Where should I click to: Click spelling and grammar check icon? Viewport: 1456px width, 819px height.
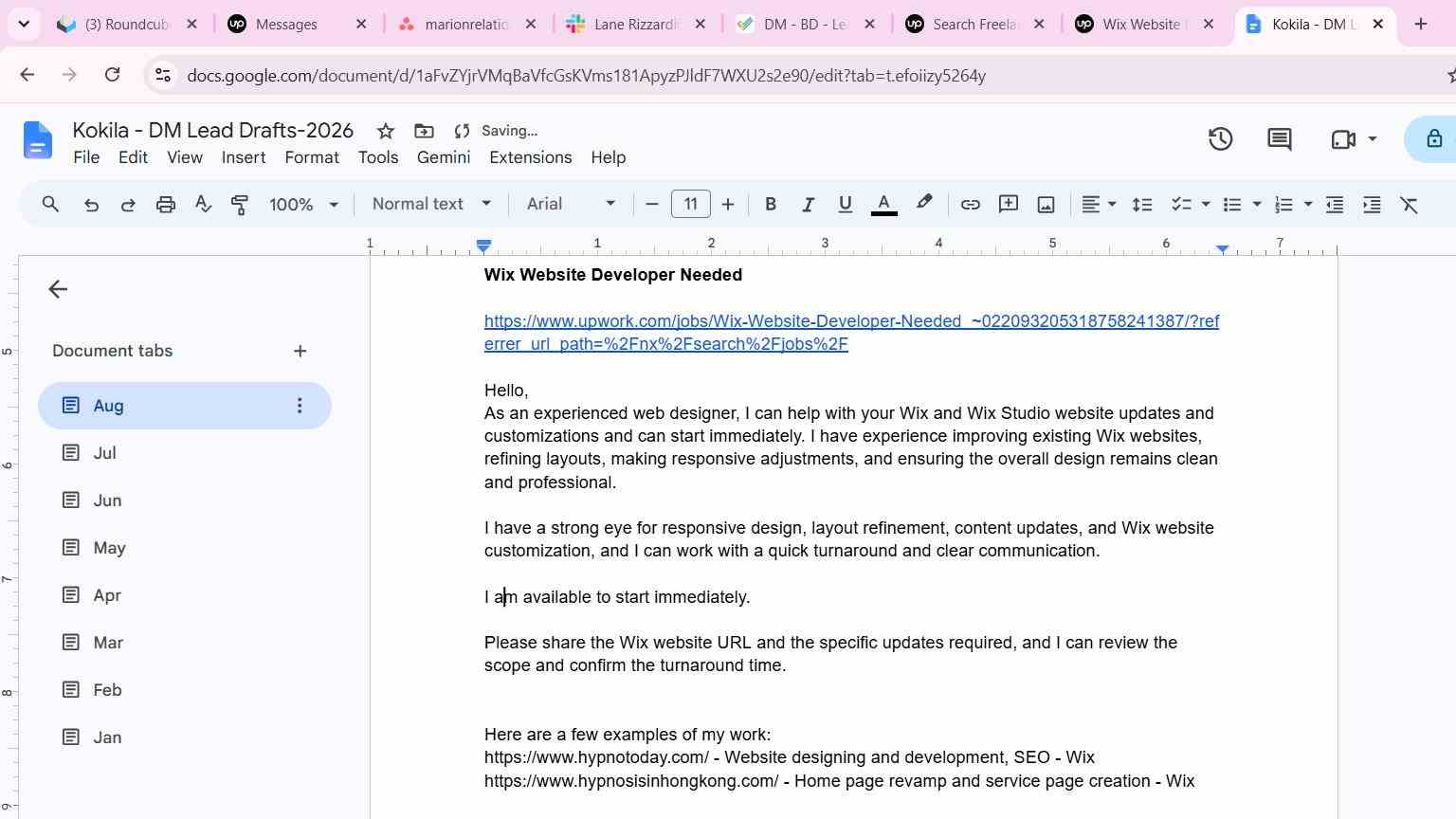(203, 204)
